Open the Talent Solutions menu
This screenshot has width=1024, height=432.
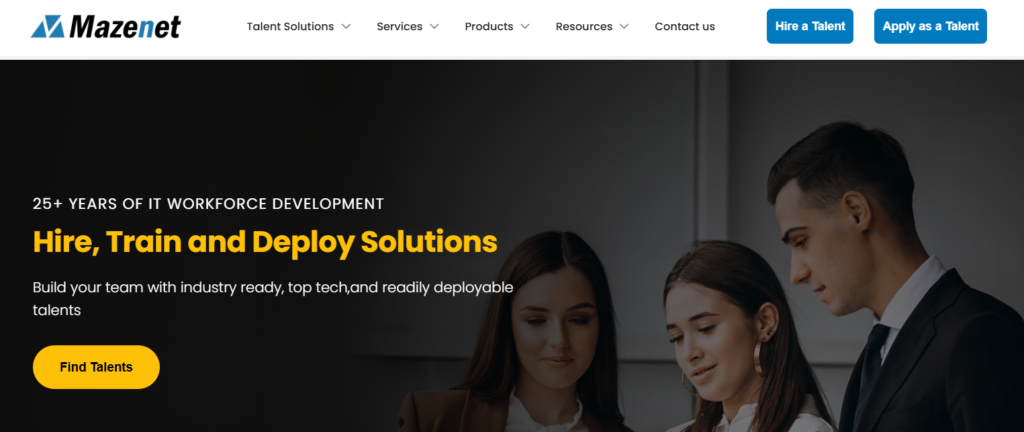[290, 27]
